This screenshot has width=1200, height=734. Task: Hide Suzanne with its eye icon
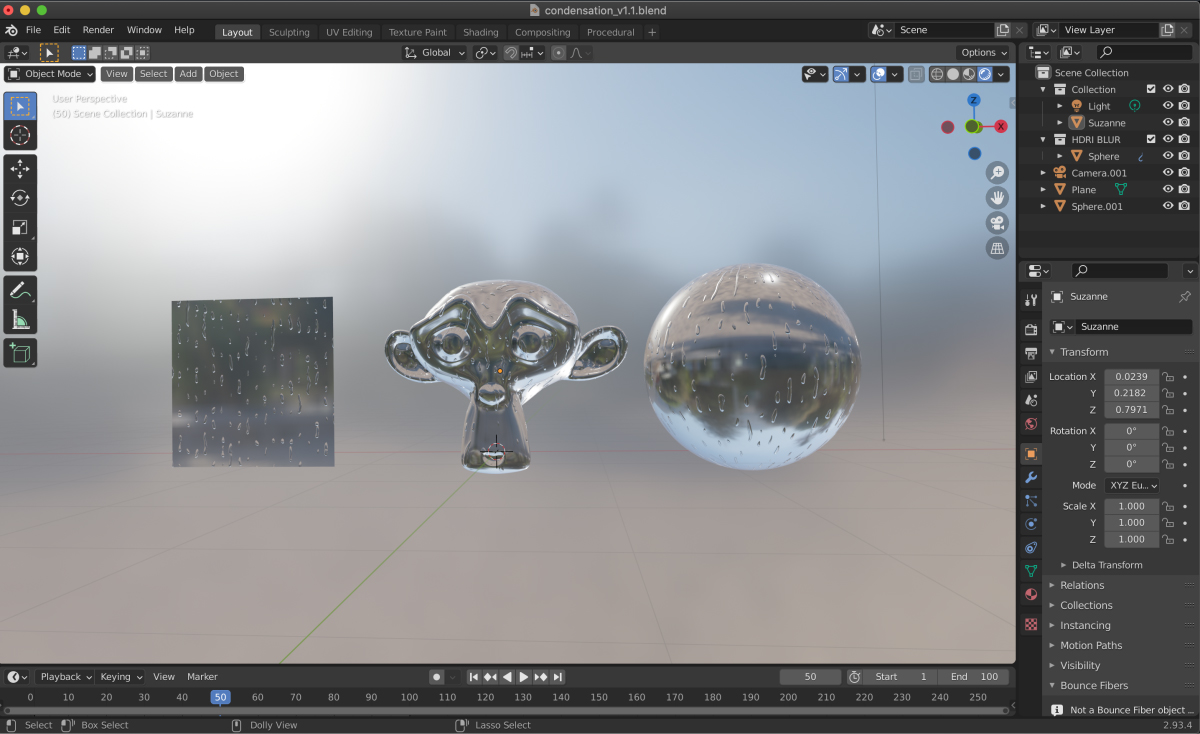[x=1167, y=123]
